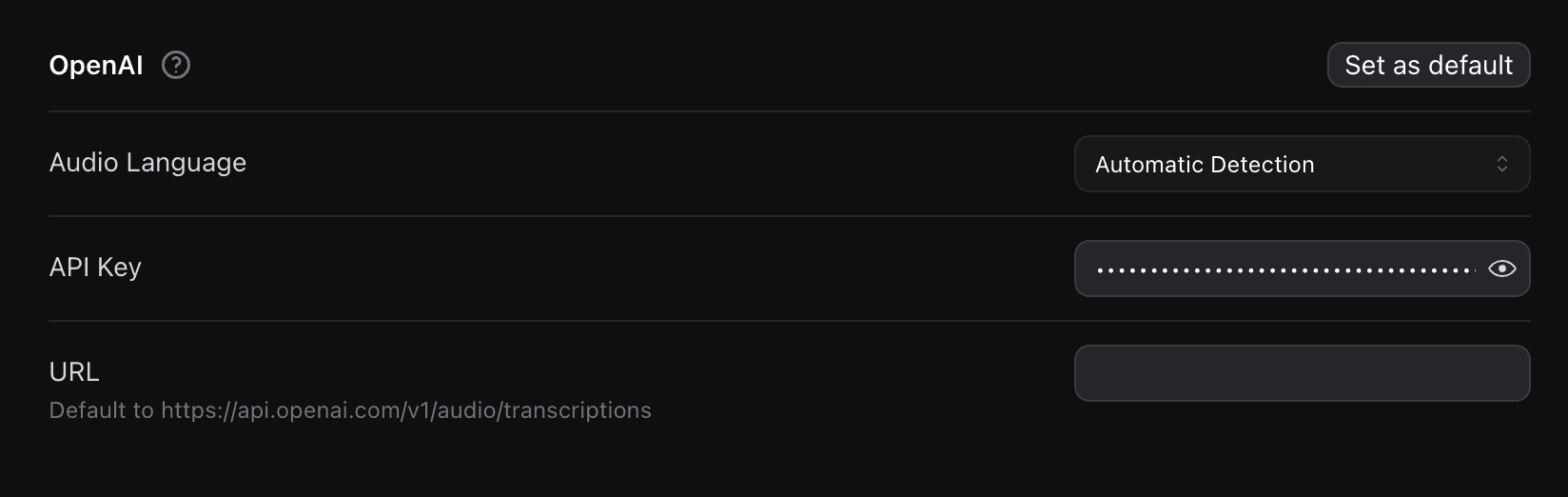This screenshot has height=497, width=1568.
Task: Select the Automatic Detection text in the dropdown
Action: (1204, 165)
